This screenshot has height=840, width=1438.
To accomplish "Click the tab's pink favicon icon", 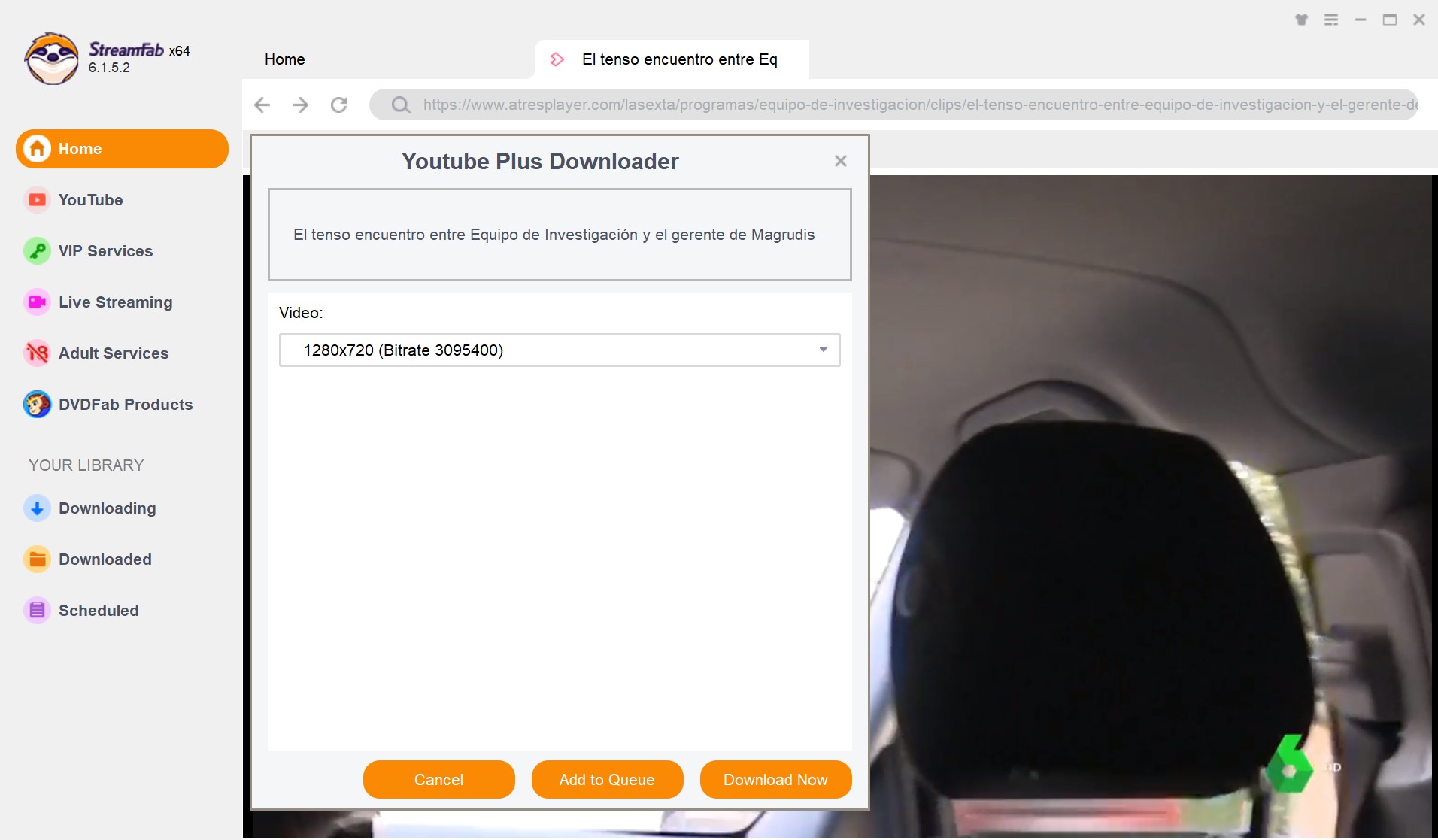I will tap(557, 59).
